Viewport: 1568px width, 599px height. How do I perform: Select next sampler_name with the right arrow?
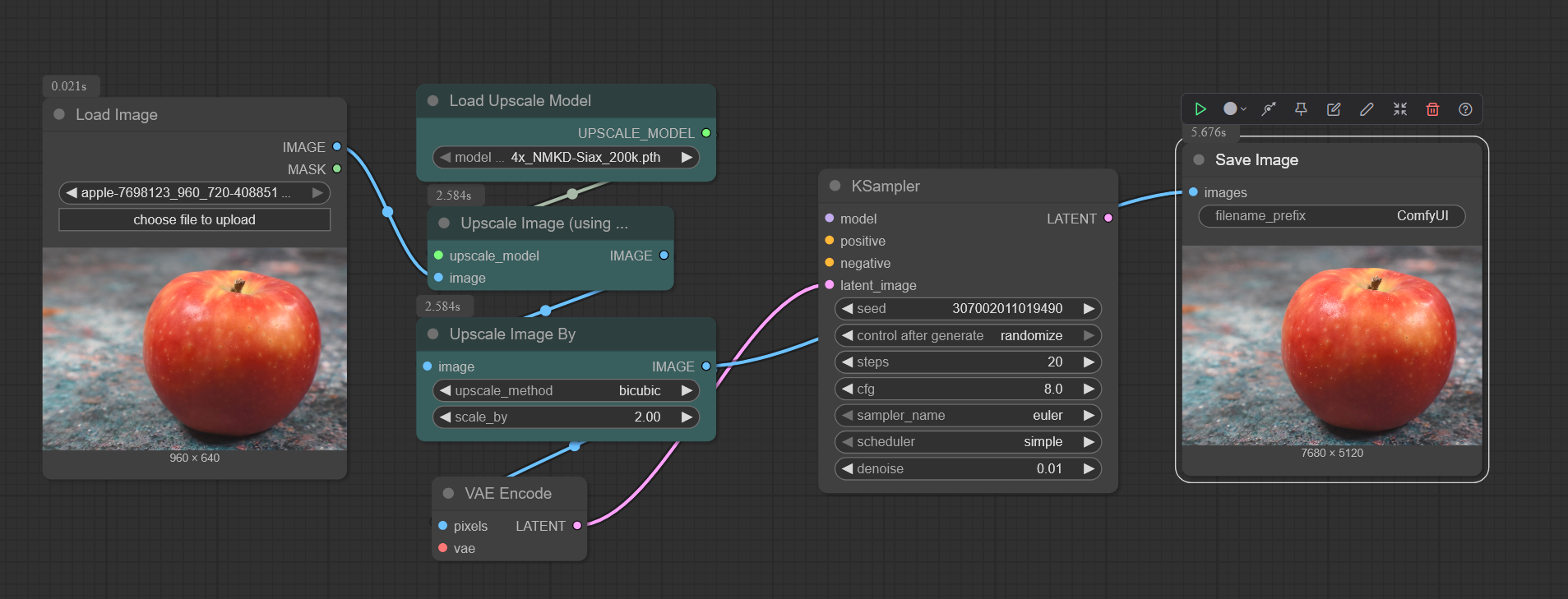[x=1089, y=415]
